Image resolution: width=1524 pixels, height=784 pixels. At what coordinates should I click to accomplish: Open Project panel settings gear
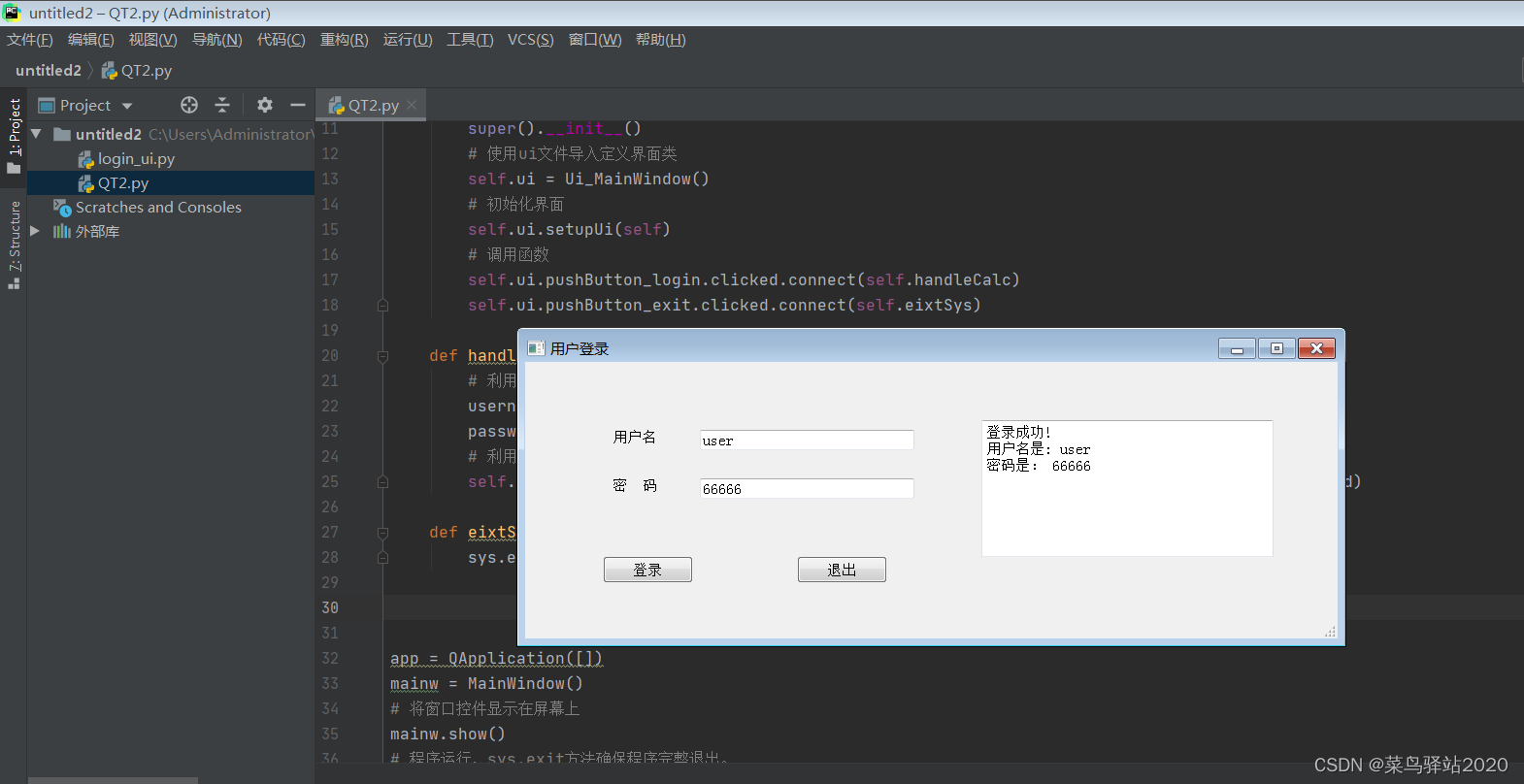tap(265, 105)
